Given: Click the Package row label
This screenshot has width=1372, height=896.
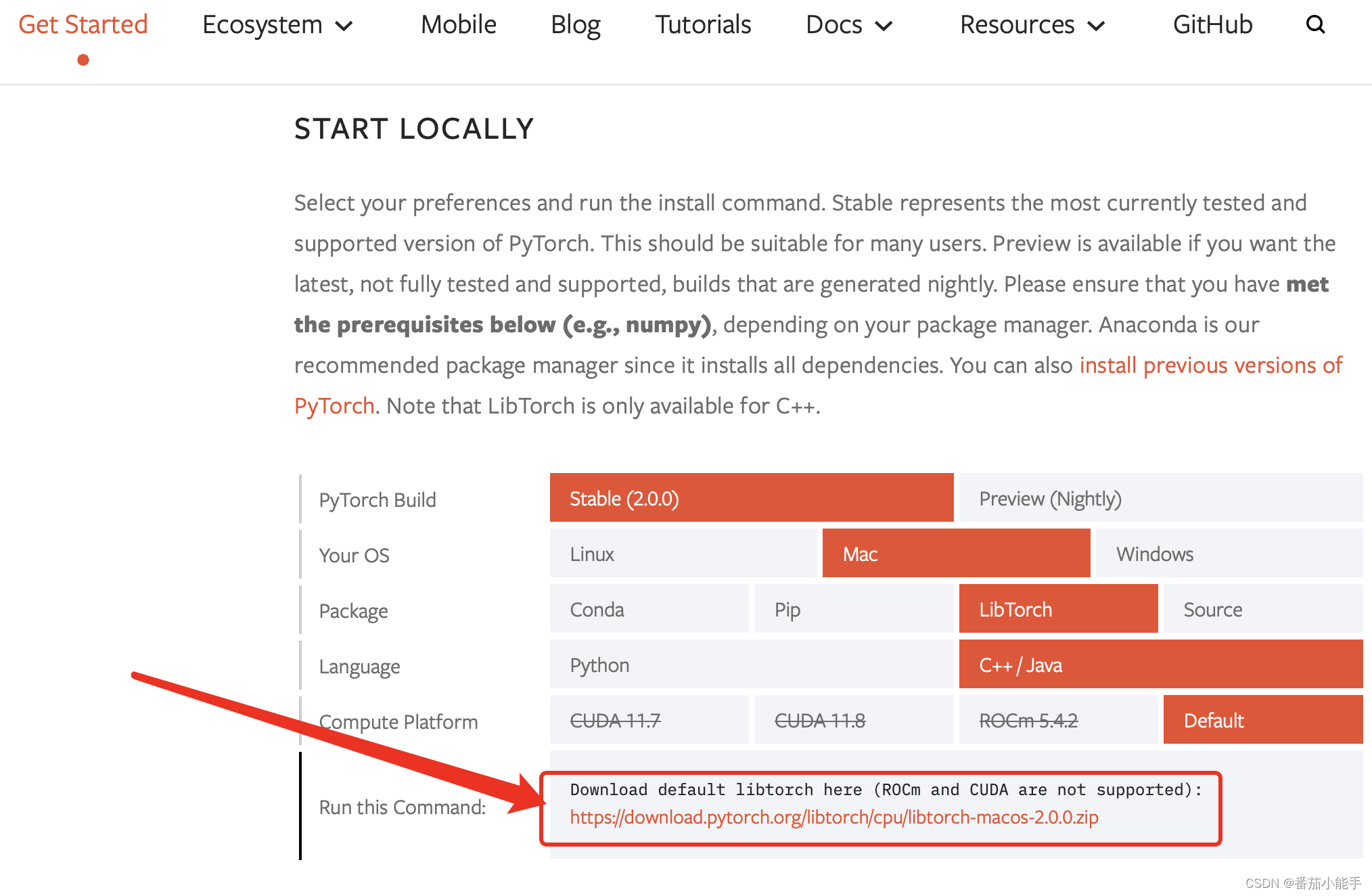Looking at the screenshot, I should pyautogui.click(x=353, y=611).
